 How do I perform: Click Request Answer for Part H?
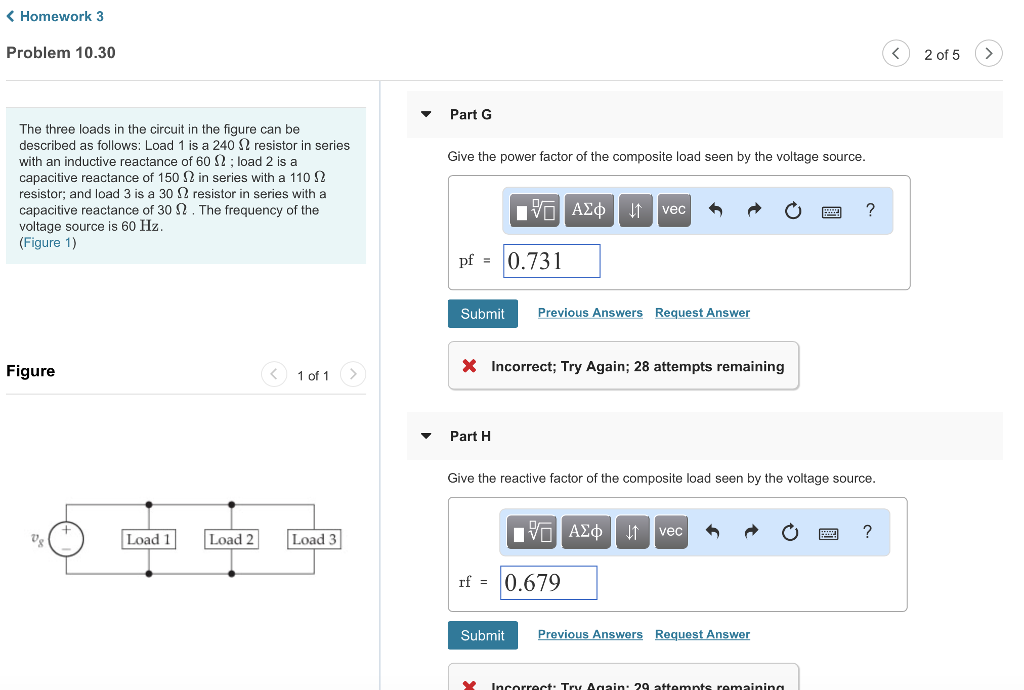pyautogui.click(x=702, y=634)
